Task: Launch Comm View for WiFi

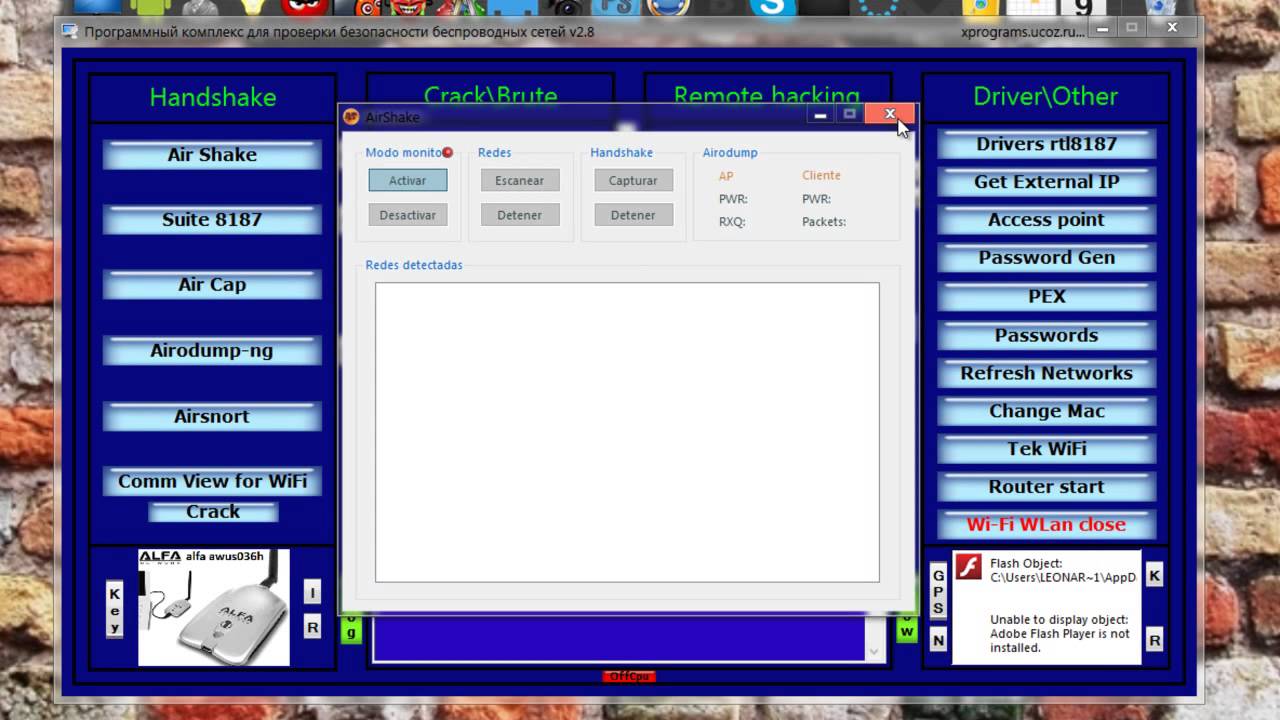Action: [x=212, y=481]
